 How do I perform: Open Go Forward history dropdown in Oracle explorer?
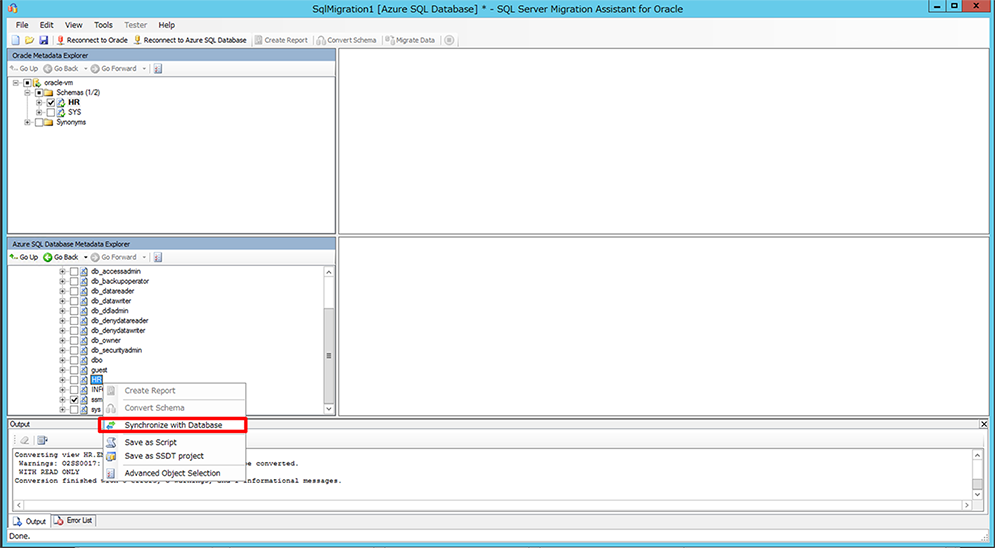[144, 68]
